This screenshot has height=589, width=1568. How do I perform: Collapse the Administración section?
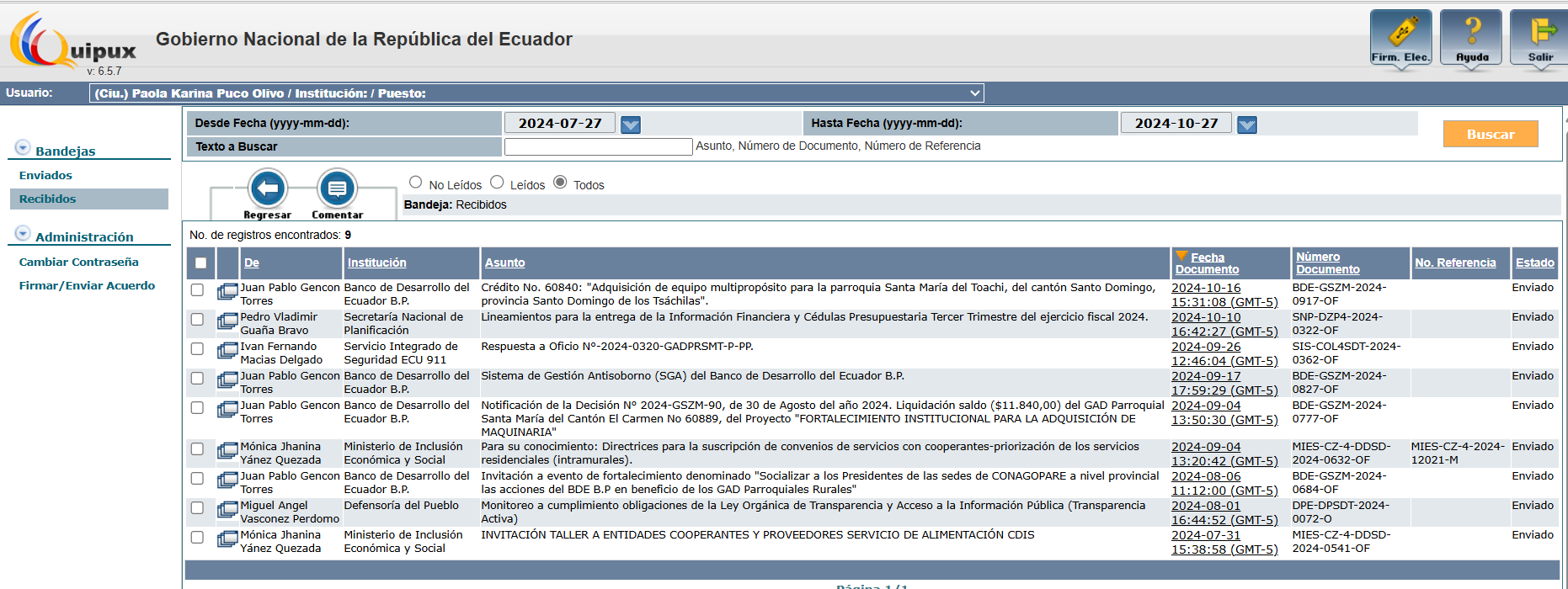(x=23, y=234)
